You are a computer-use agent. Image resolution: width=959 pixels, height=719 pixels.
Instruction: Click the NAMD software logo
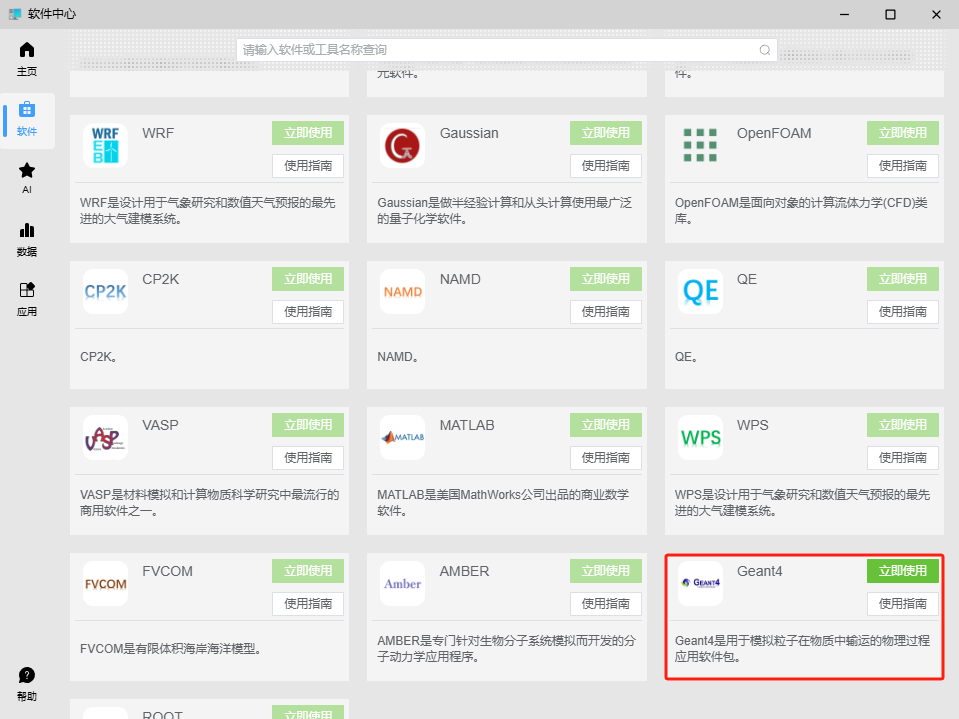click(402, 292)
